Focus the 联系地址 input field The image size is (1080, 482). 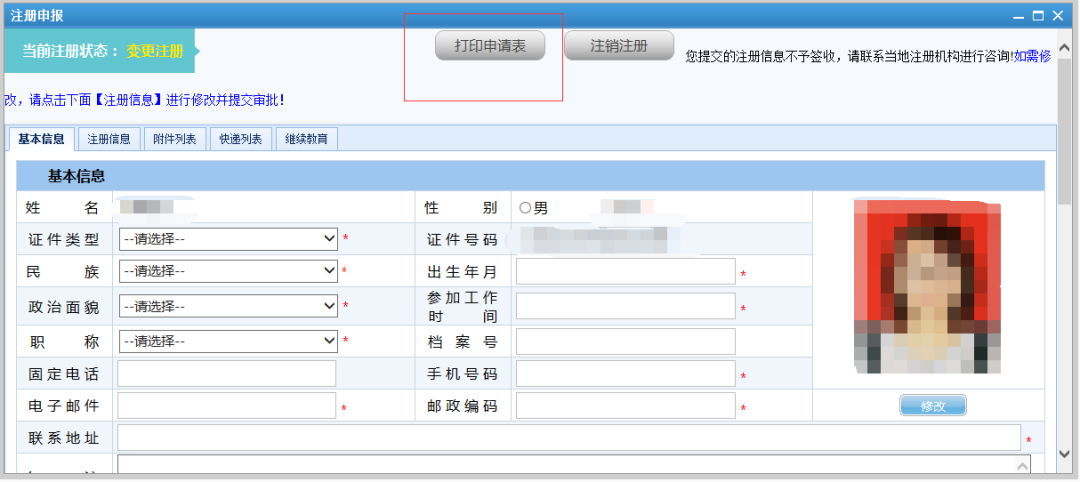click(569, 438)
